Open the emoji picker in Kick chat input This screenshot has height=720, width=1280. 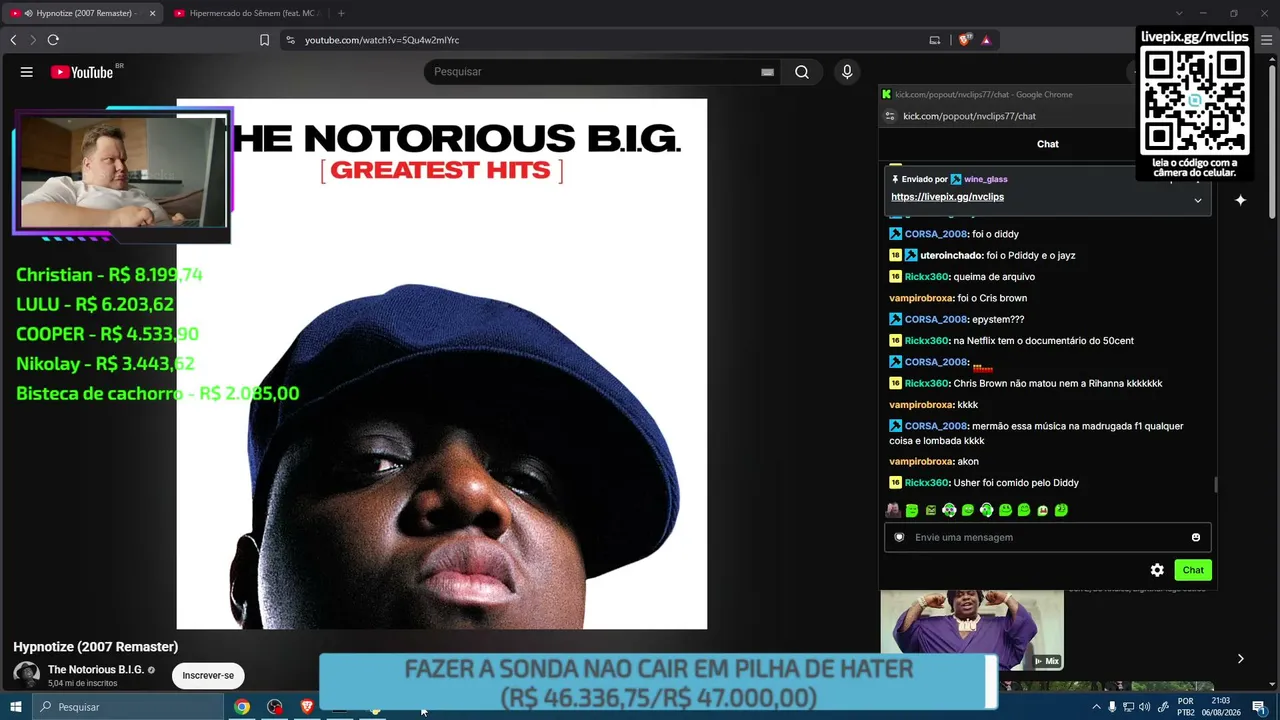click(x=1195, y=537)
